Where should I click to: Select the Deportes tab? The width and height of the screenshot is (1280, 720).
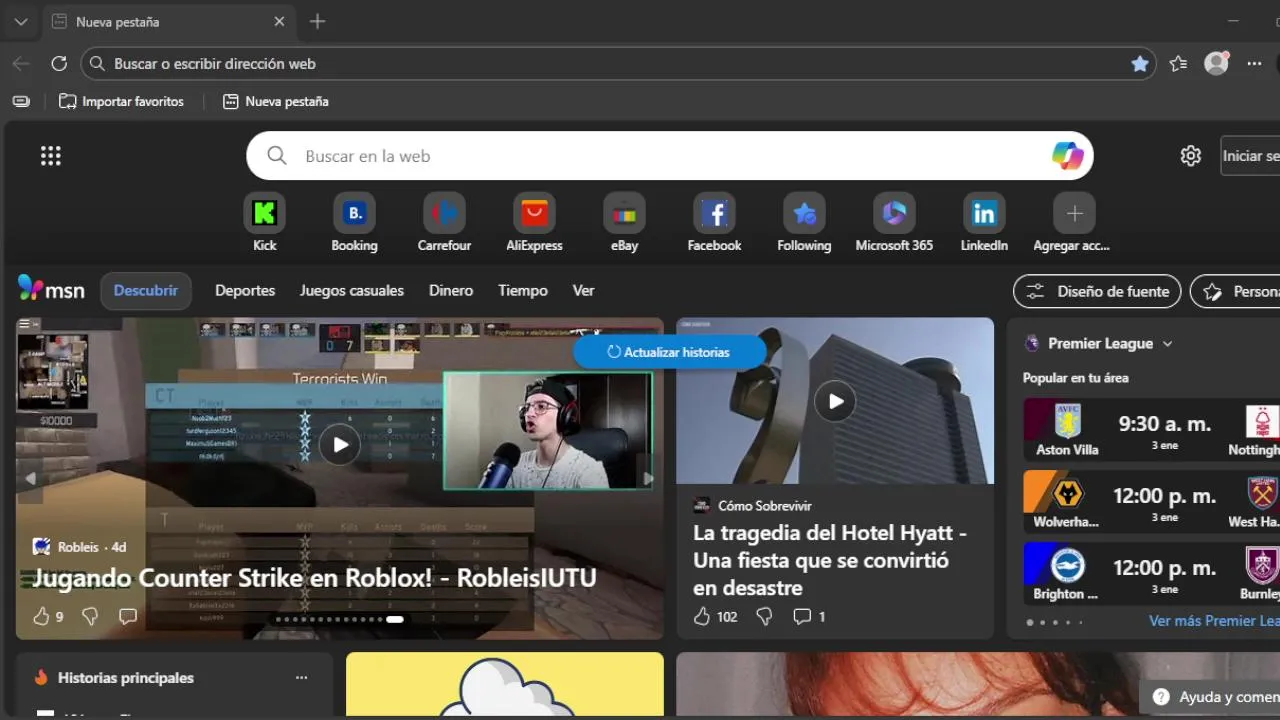pyautogui.click(x=245, y=290)
